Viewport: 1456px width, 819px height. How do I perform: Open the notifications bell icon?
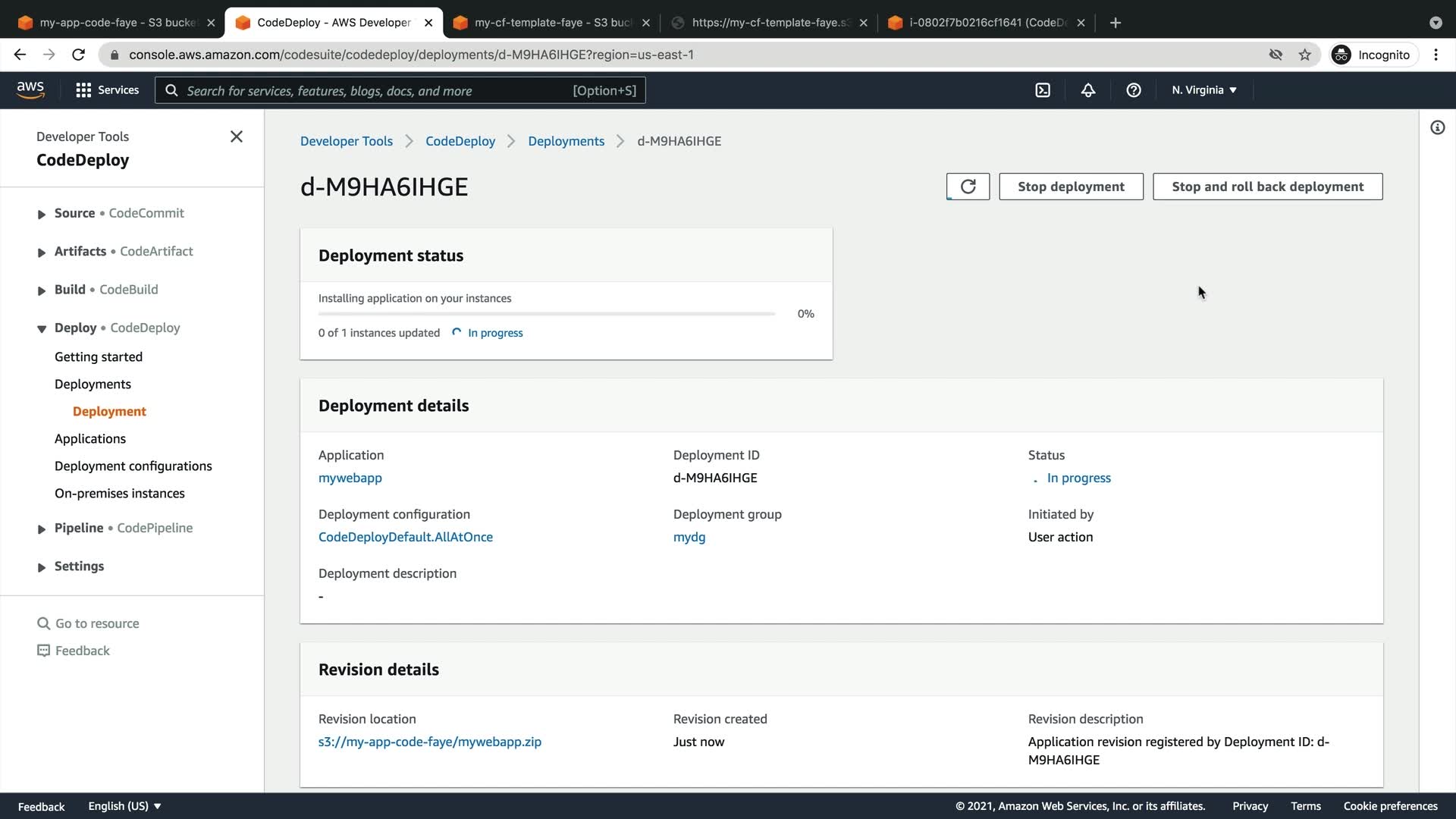[1088, 90]
